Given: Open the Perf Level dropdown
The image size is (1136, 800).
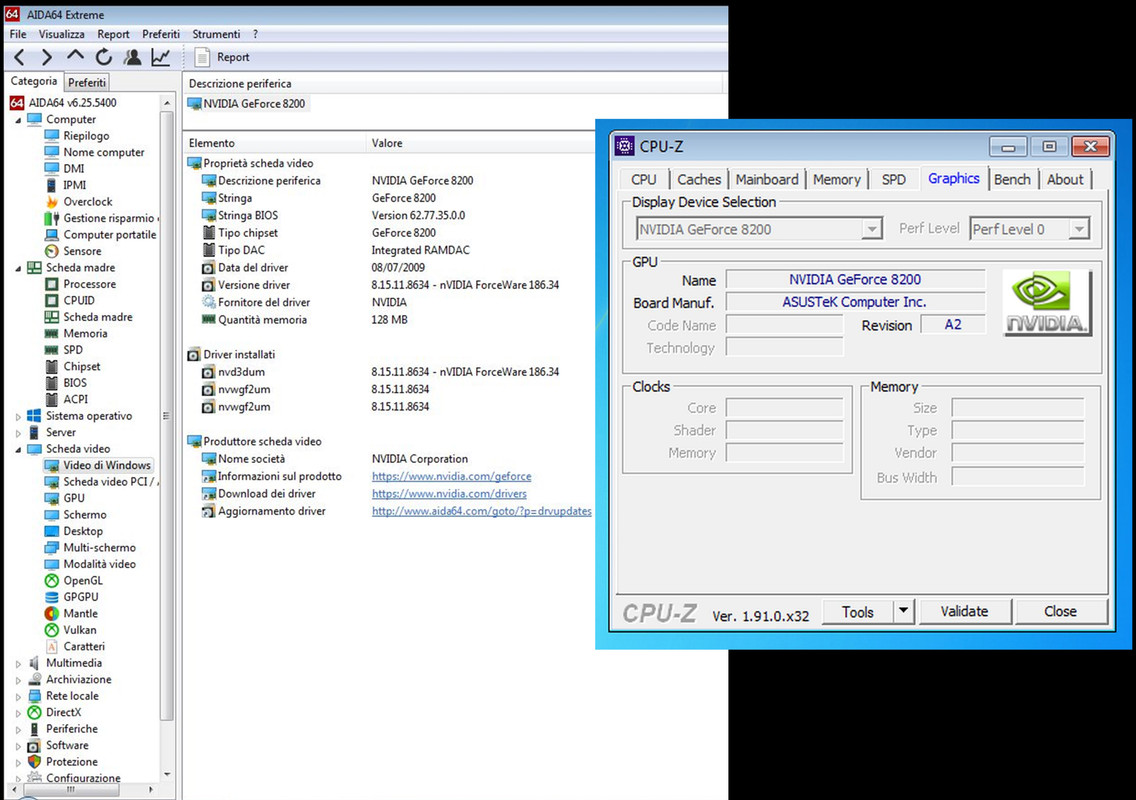Looking at the screenshot, I should coord(1030,229).
